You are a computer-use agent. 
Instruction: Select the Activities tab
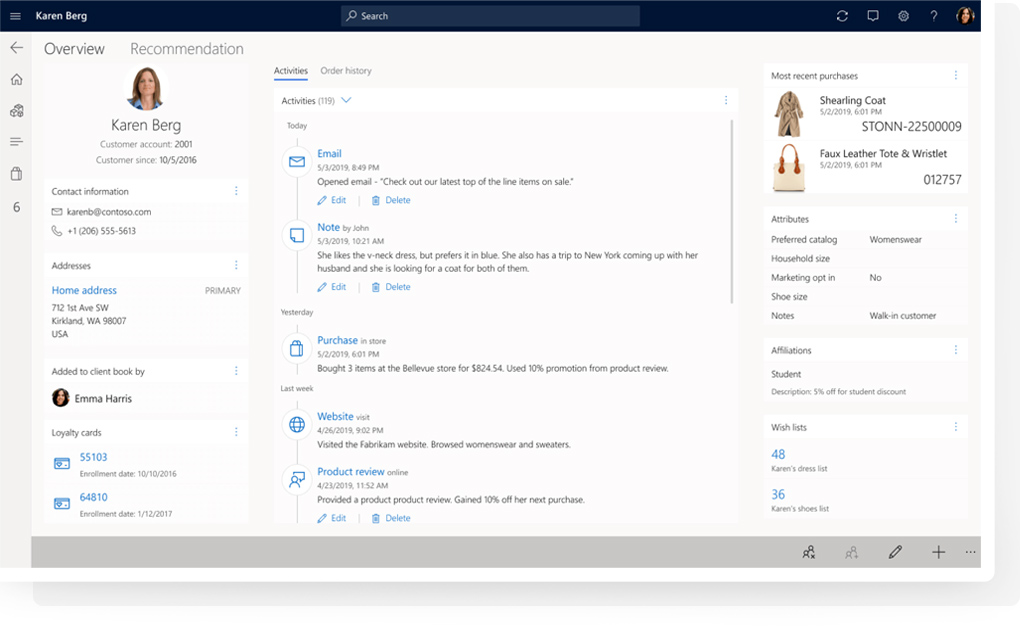[x=291, y=71]
